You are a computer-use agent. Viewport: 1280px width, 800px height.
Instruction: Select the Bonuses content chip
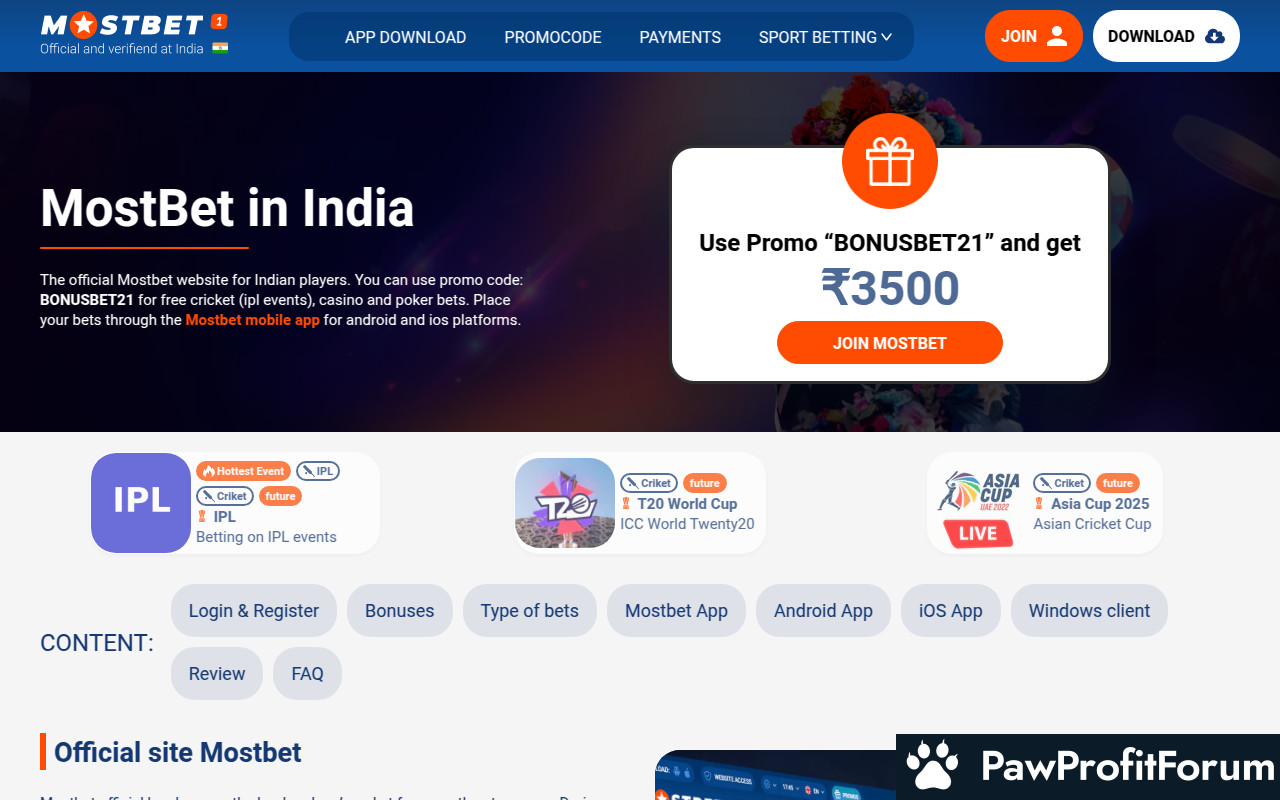[400, 611]
